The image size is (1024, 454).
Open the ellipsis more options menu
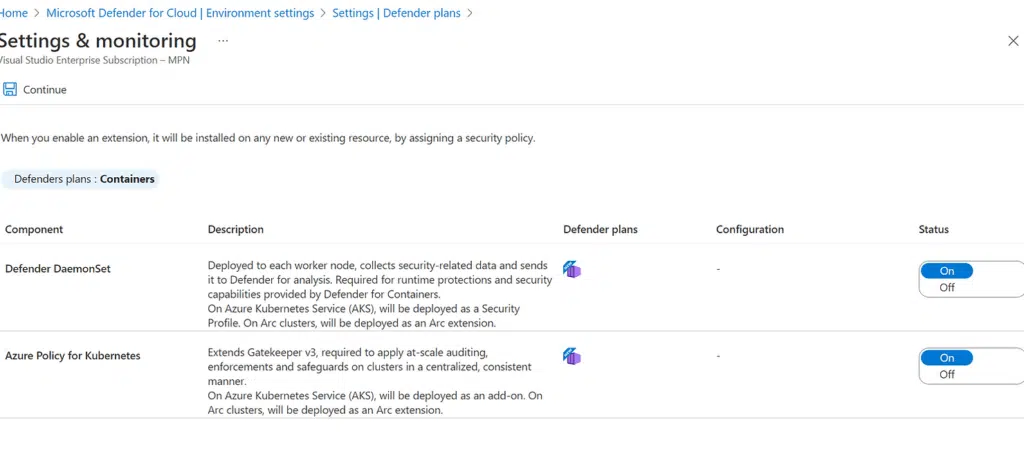point(223,41)
